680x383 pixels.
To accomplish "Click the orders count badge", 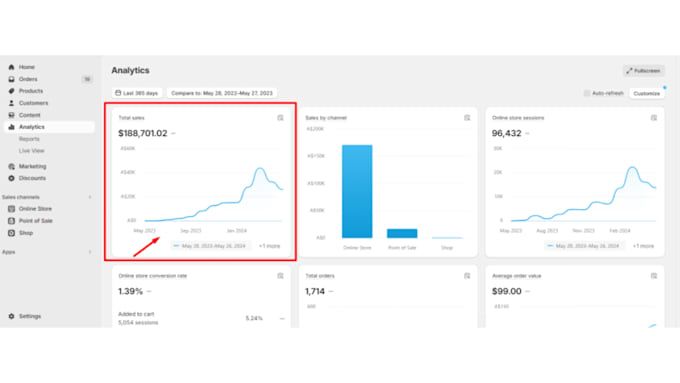I will (x=87, y=79).
